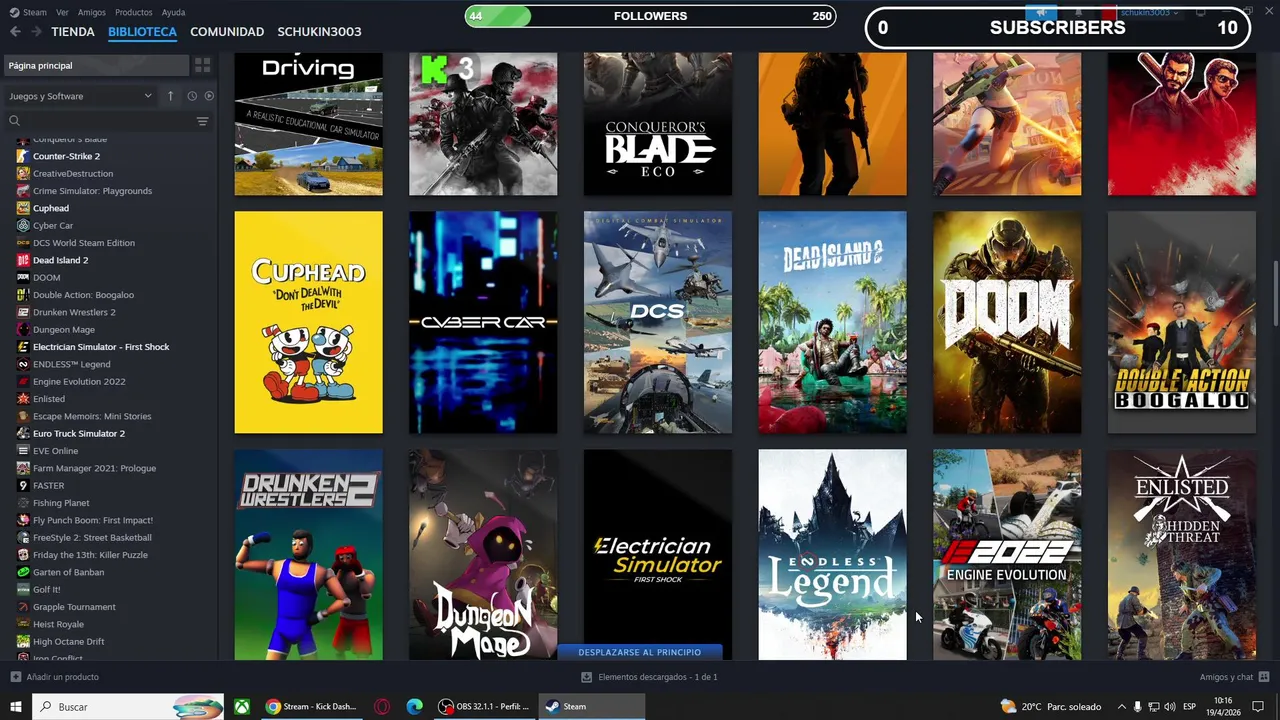
Task: Click the Fishing Planet list icon
Action: click(x=23, y=503)
